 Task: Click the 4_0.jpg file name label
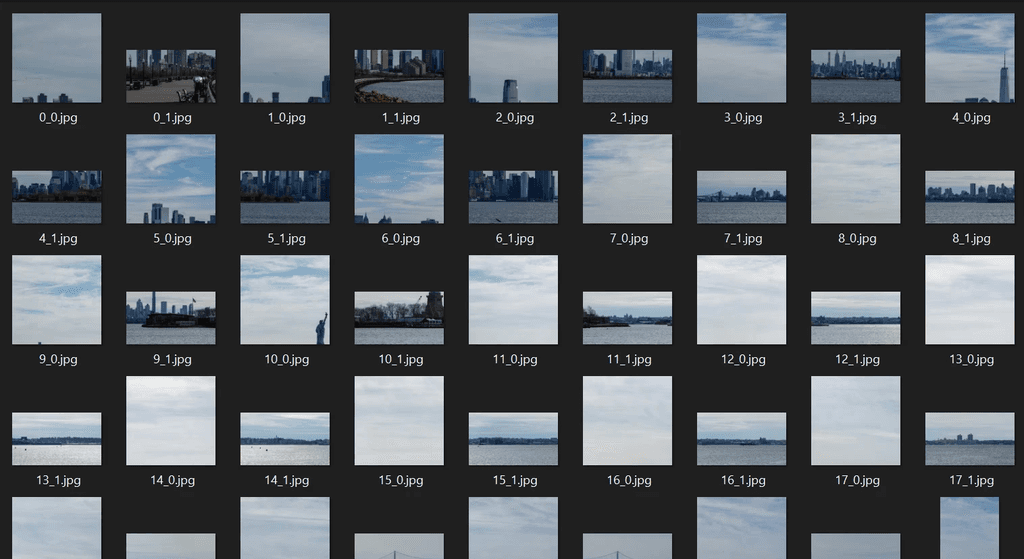pos(971,118)
